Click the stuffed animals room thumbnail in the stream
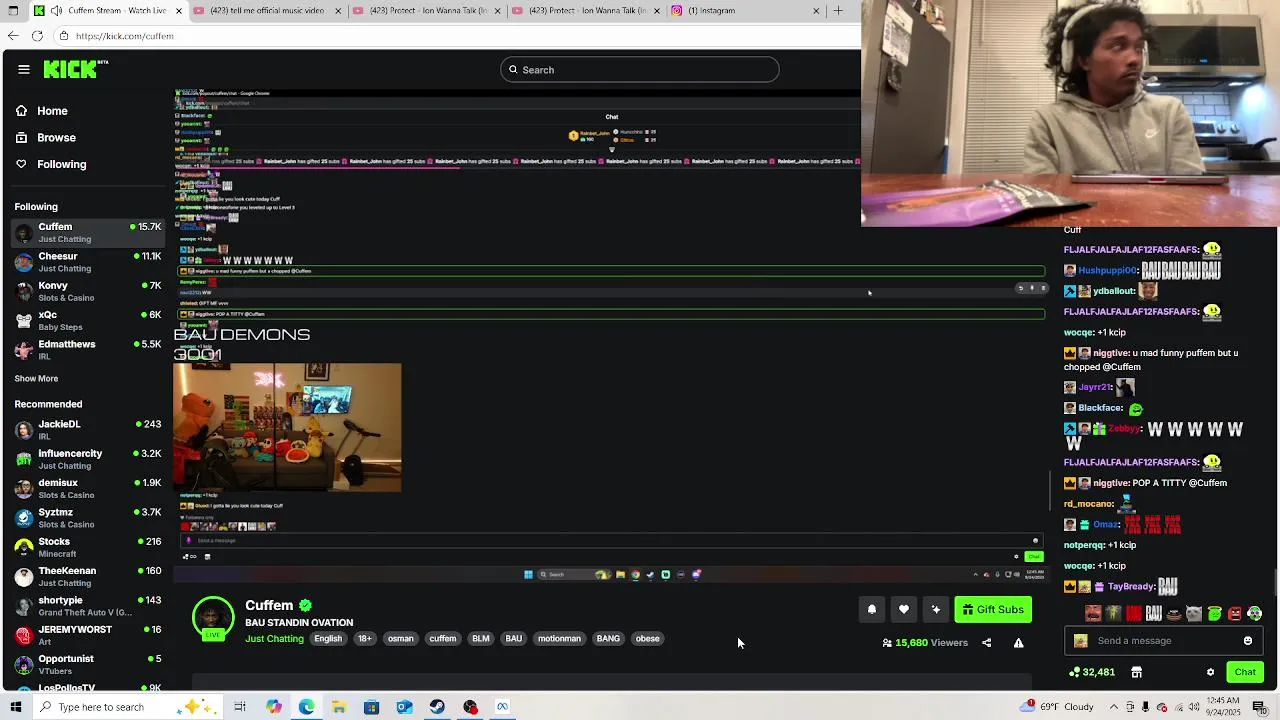Viewport: 1280px width, 720px height. [287, 427]
